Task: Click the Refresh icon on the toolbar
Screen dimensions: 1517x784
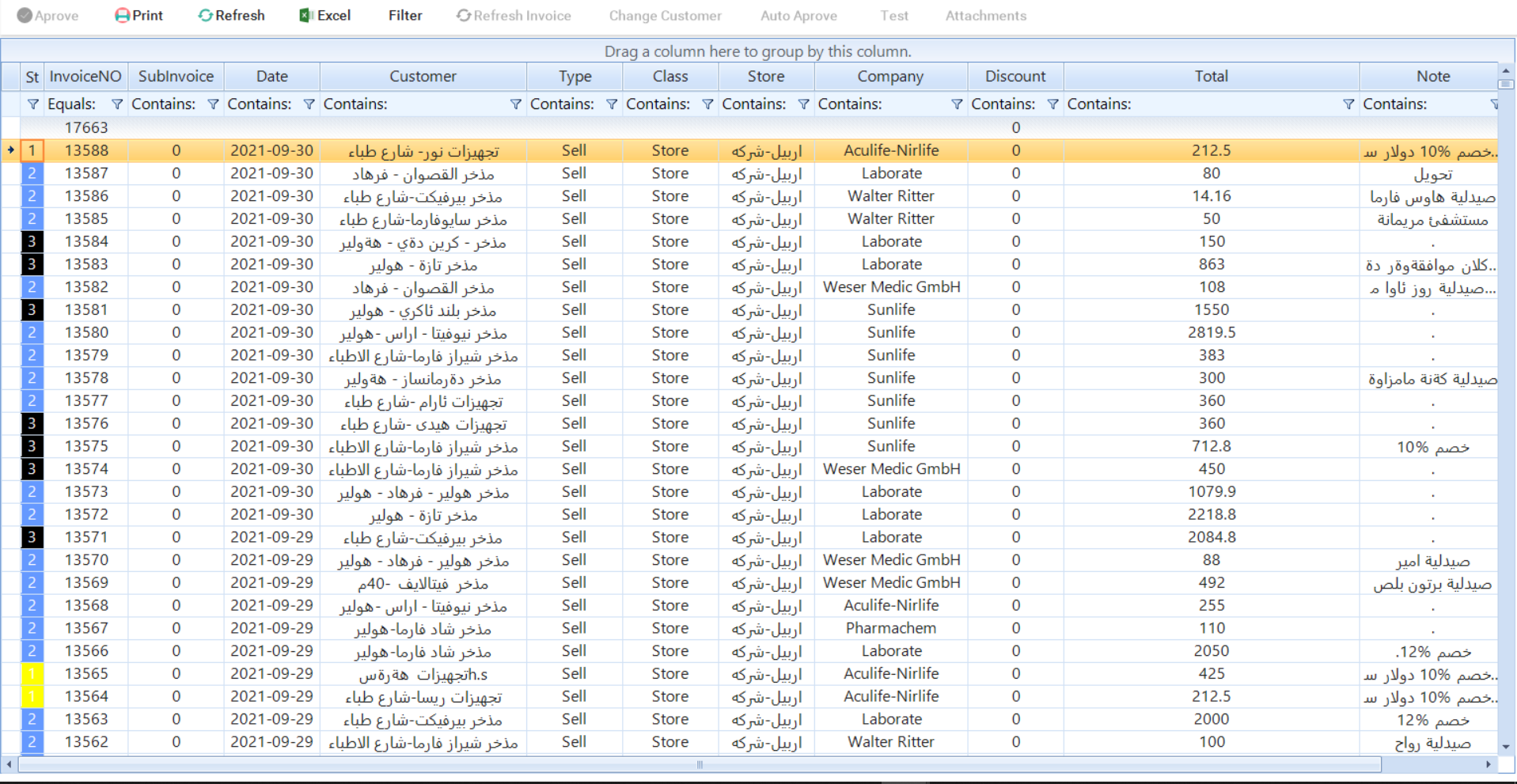Action: [206, 15]
